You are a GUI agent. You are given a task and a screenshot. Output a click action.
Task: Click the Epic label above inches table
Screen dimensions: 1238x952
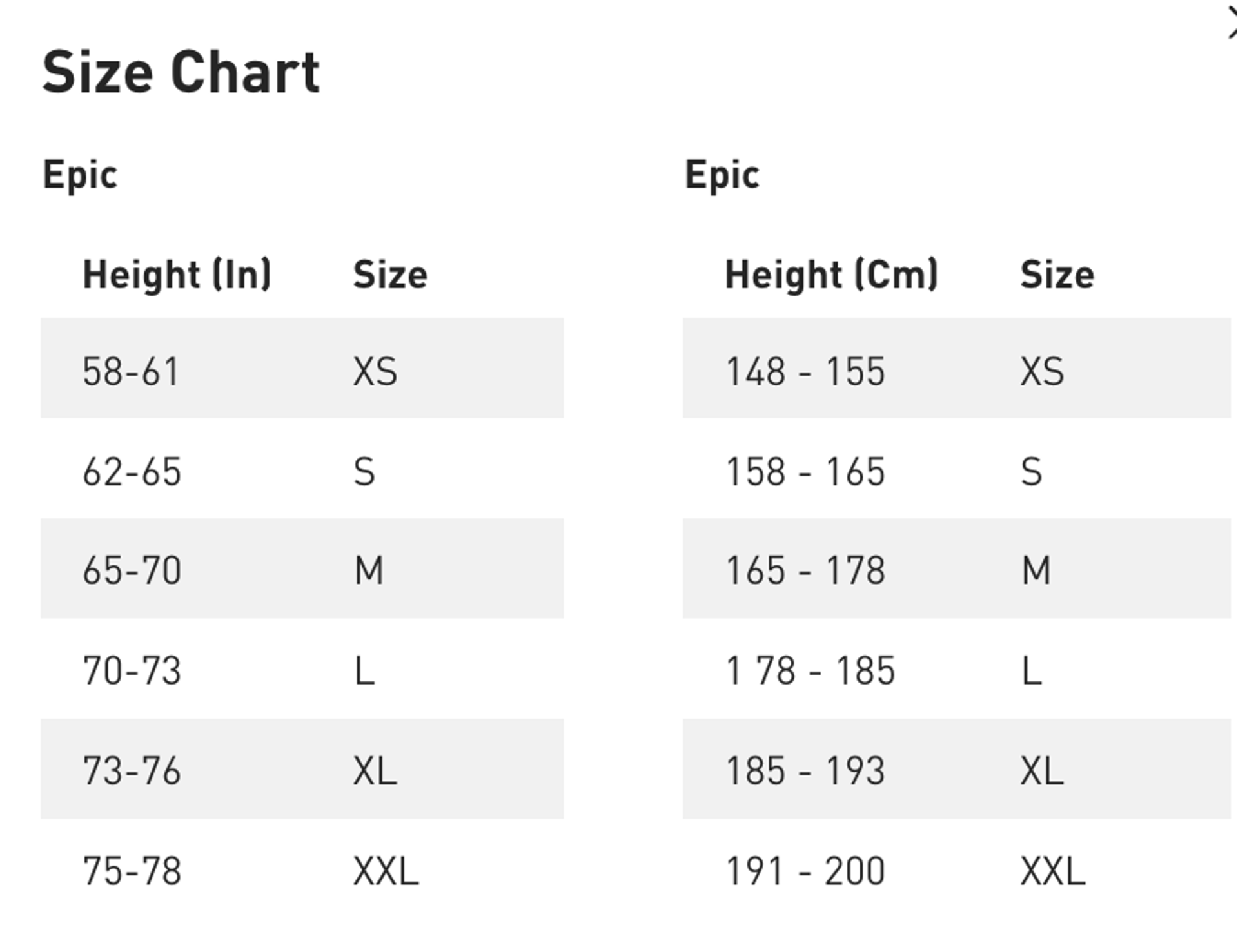coord(80,175)
